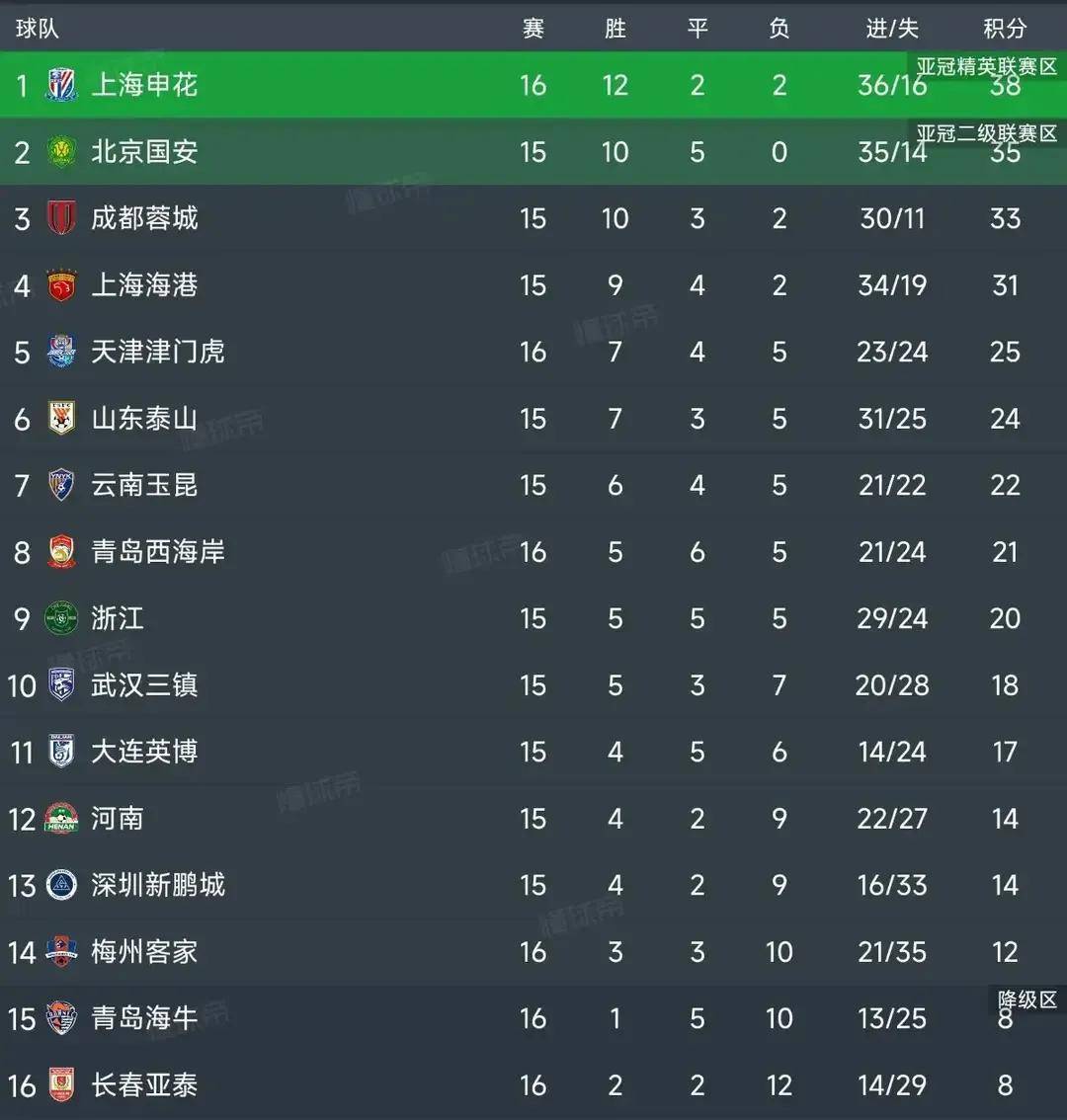Select the 云南玉昆 team logo
The height and width of the screenshot is (1120, 1067).
[x=61, y=485]
